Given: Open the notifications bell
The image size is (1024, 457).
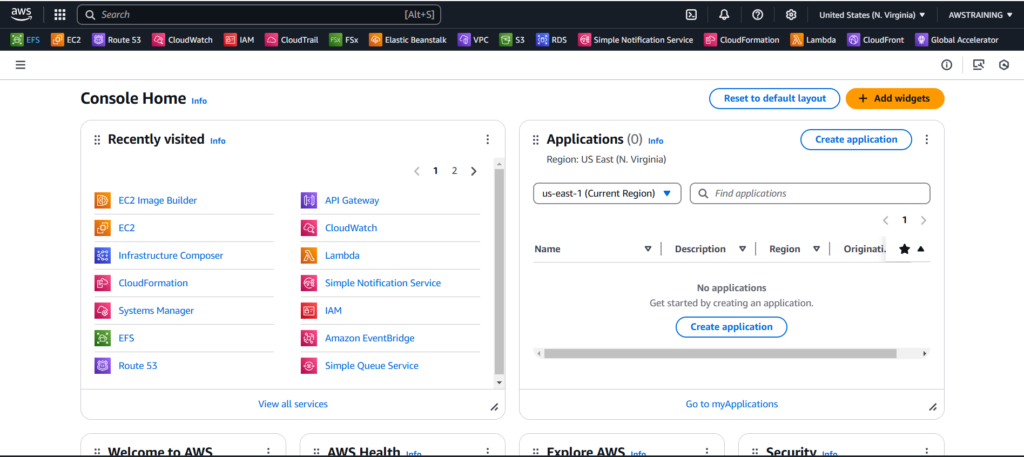Looking at the screenshot, I should pyautogui.click(x=724, y=15).
